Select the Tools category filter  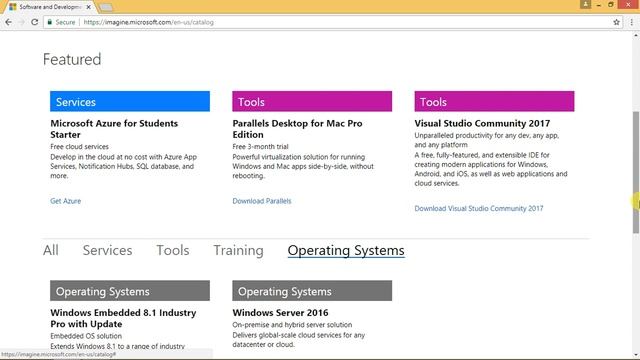(173, 250)
